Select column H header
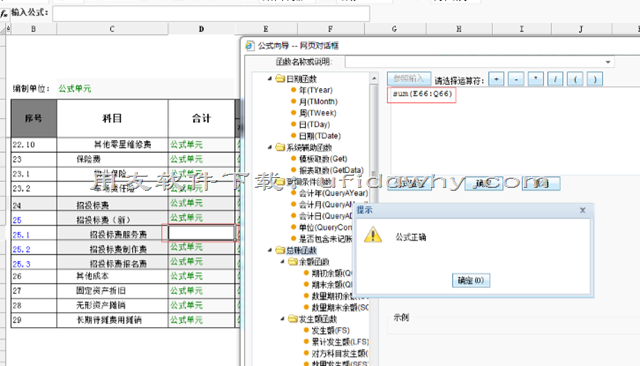The image size is (640, 366). 459,29
